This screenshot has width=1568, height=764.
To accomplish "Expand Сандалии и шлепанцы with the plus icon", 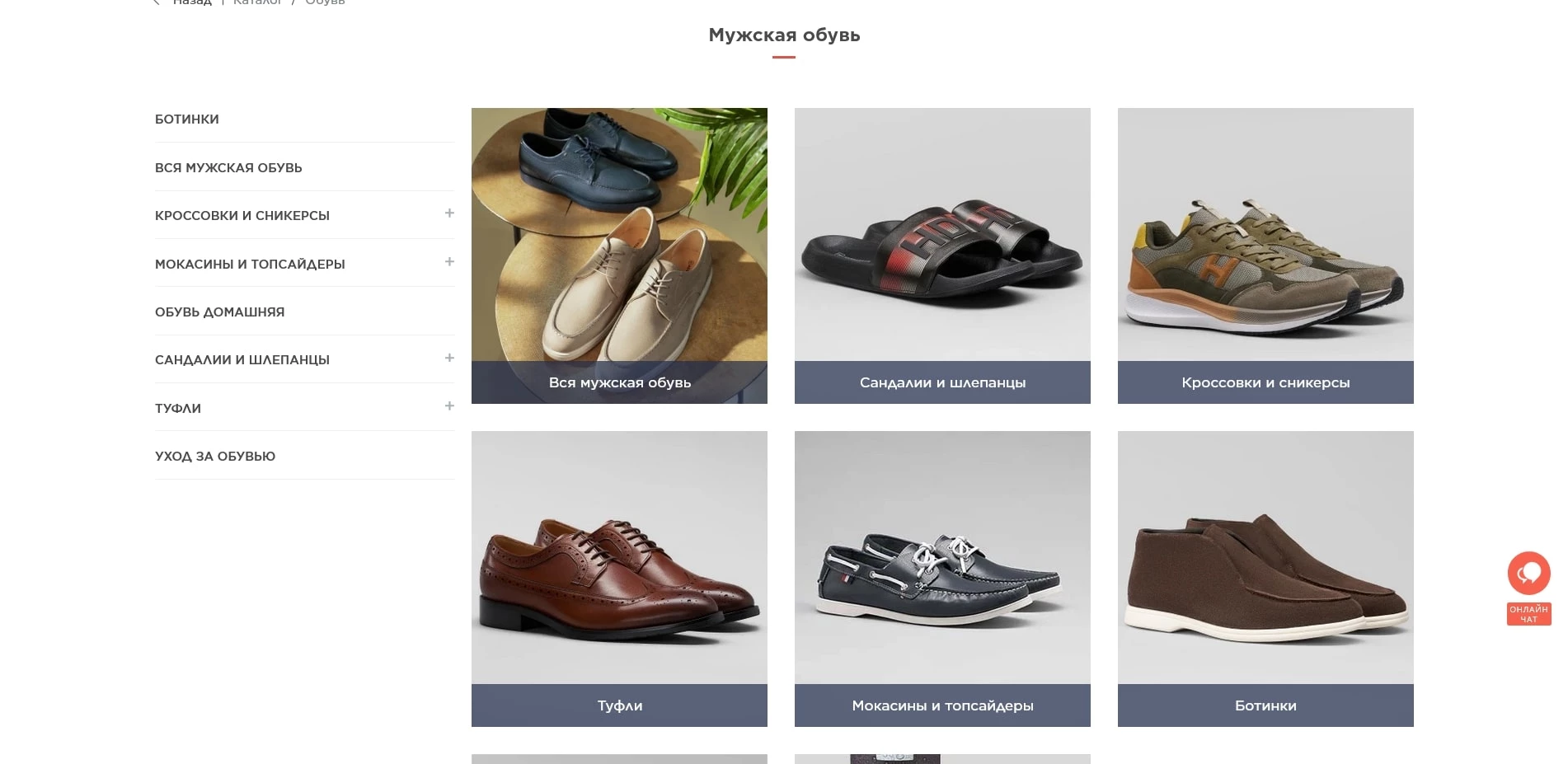I will pyautogui.click(x=449, y=358).
